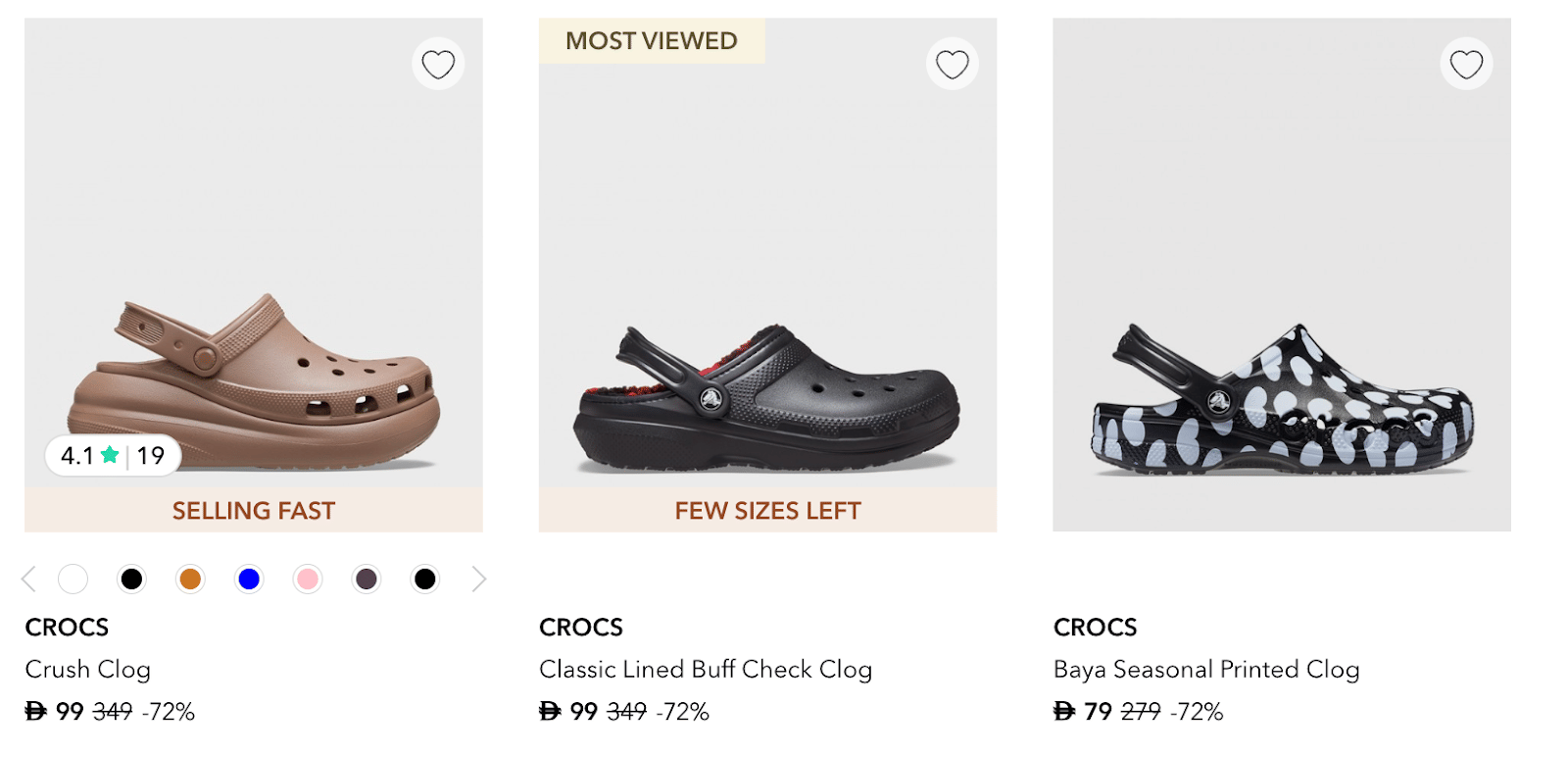1568x758 pixels.
Task: Click the SELLING FAST banner
Action: pos(254,511)
